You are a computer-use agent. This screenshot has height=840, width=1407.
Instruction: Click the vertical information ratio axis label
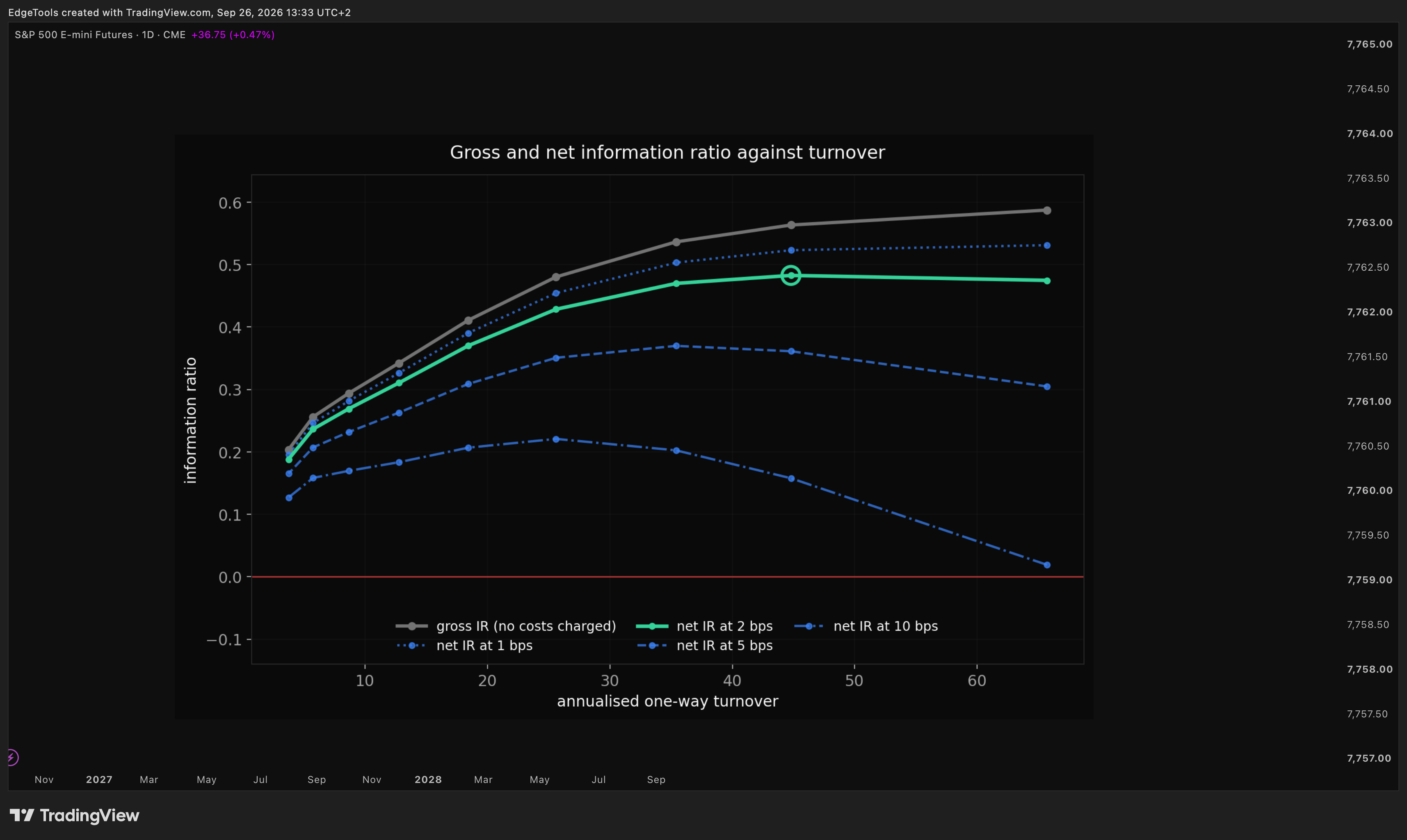pyautogui.click(x=190, y=420)
